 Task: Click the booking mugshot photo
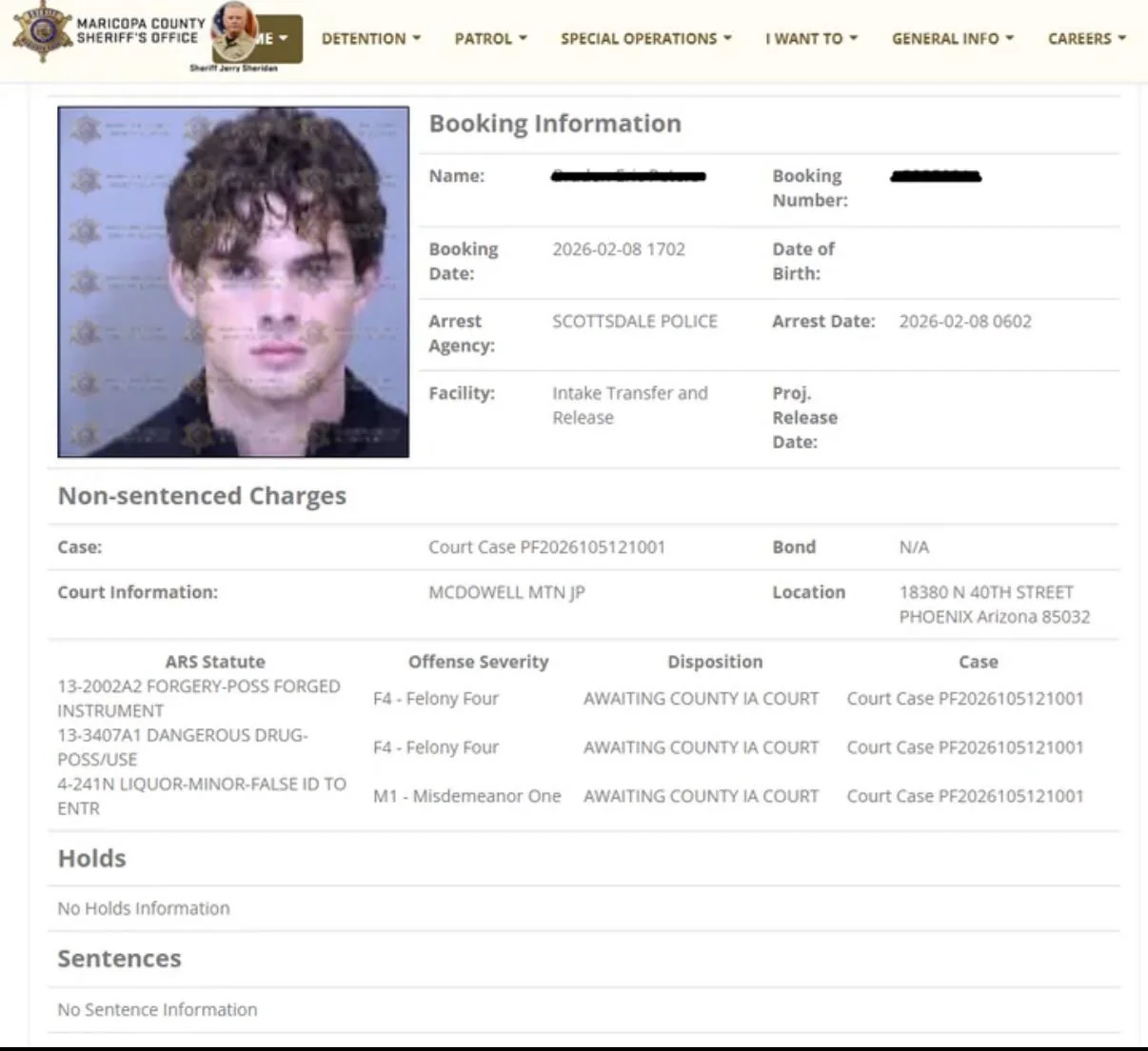pos(233,282)
